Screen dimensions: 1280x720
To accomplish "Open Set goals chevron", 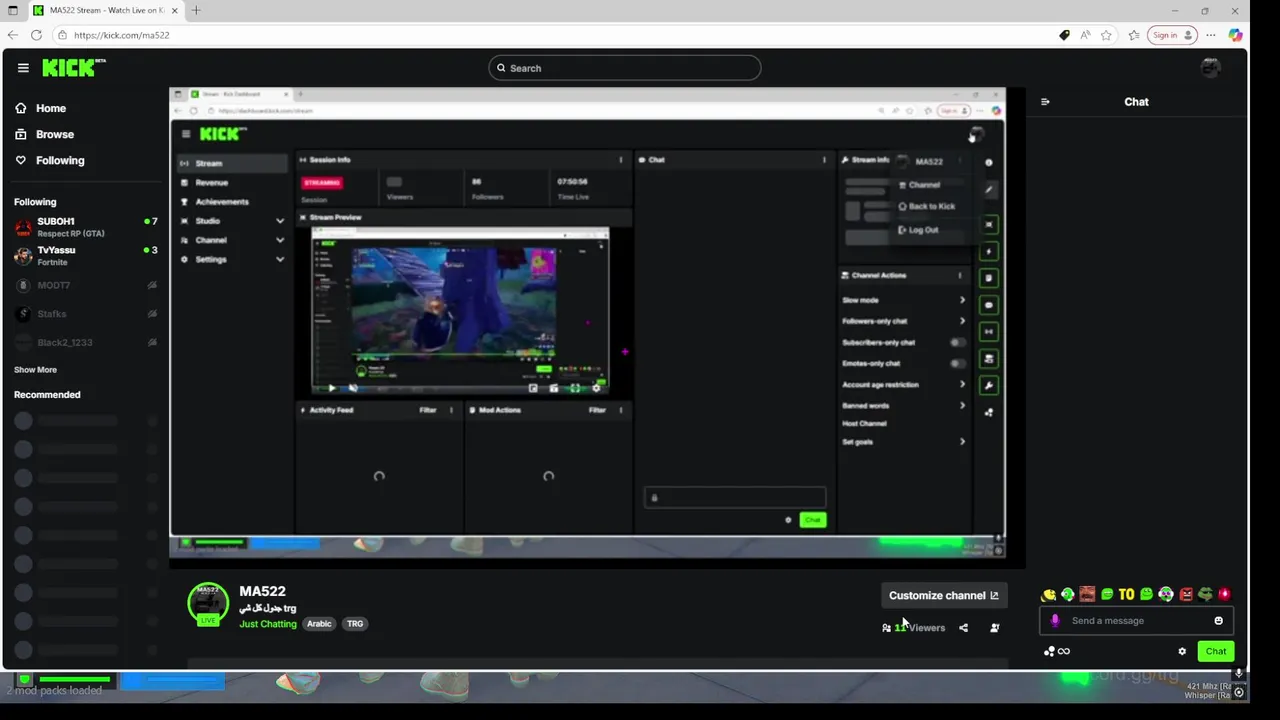I will click(962, 441).
